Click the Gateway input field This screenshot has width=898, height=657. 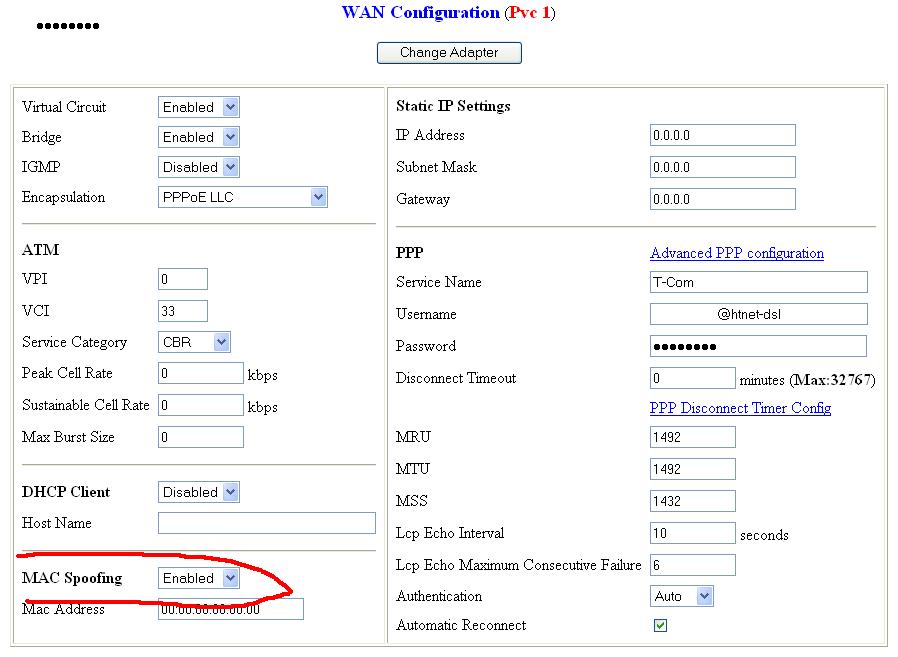point(723,199)
